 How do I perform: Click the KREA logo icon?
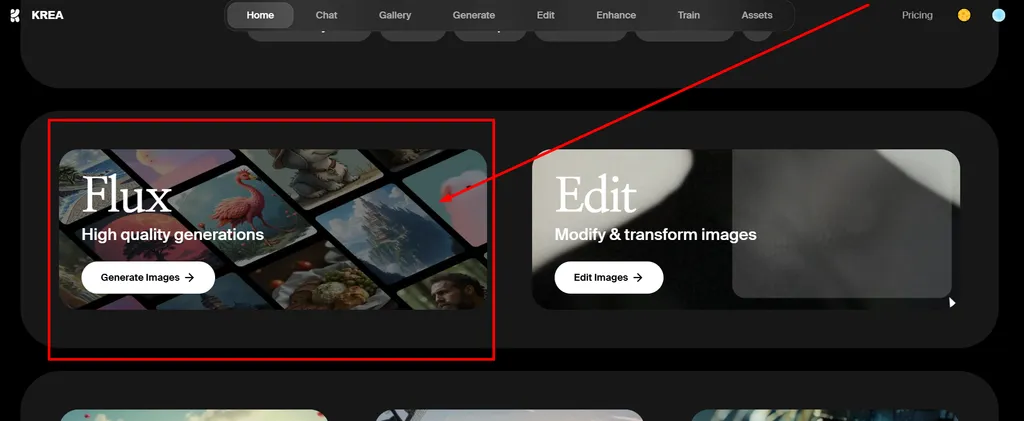tap(15, 15)
